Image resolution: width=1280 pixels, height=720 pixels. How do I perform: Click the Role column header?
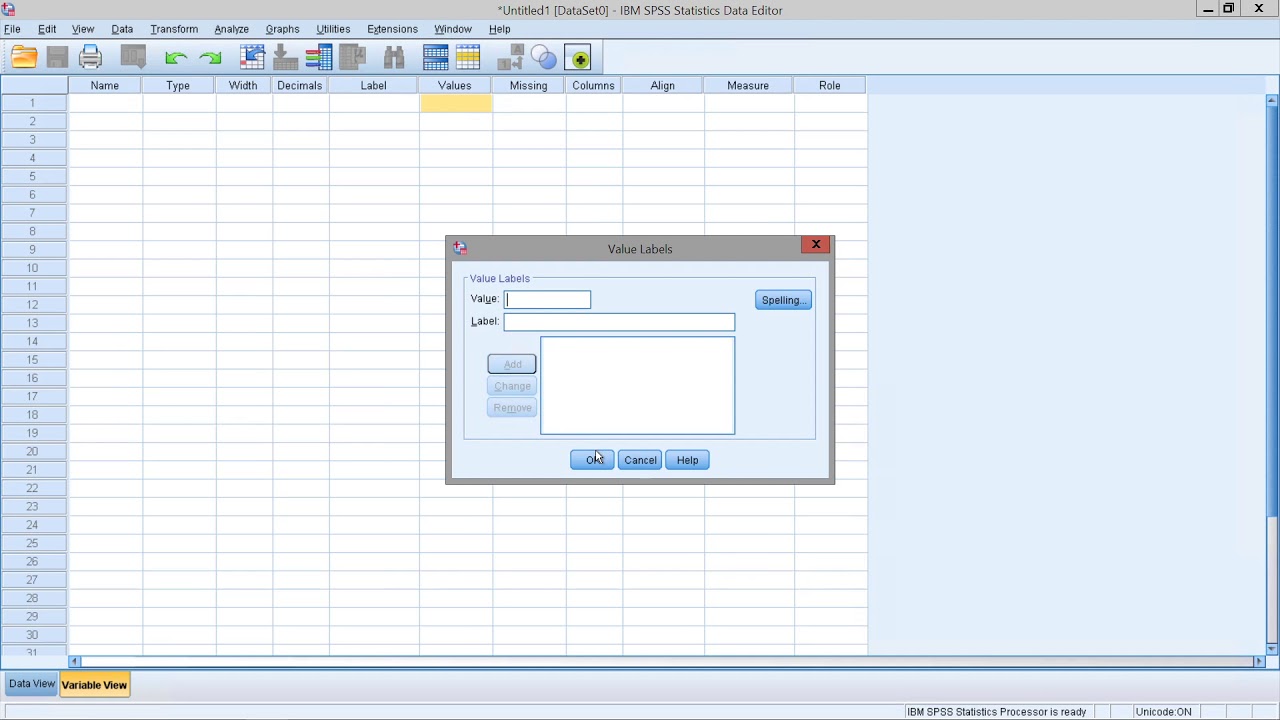pos(830,85)
